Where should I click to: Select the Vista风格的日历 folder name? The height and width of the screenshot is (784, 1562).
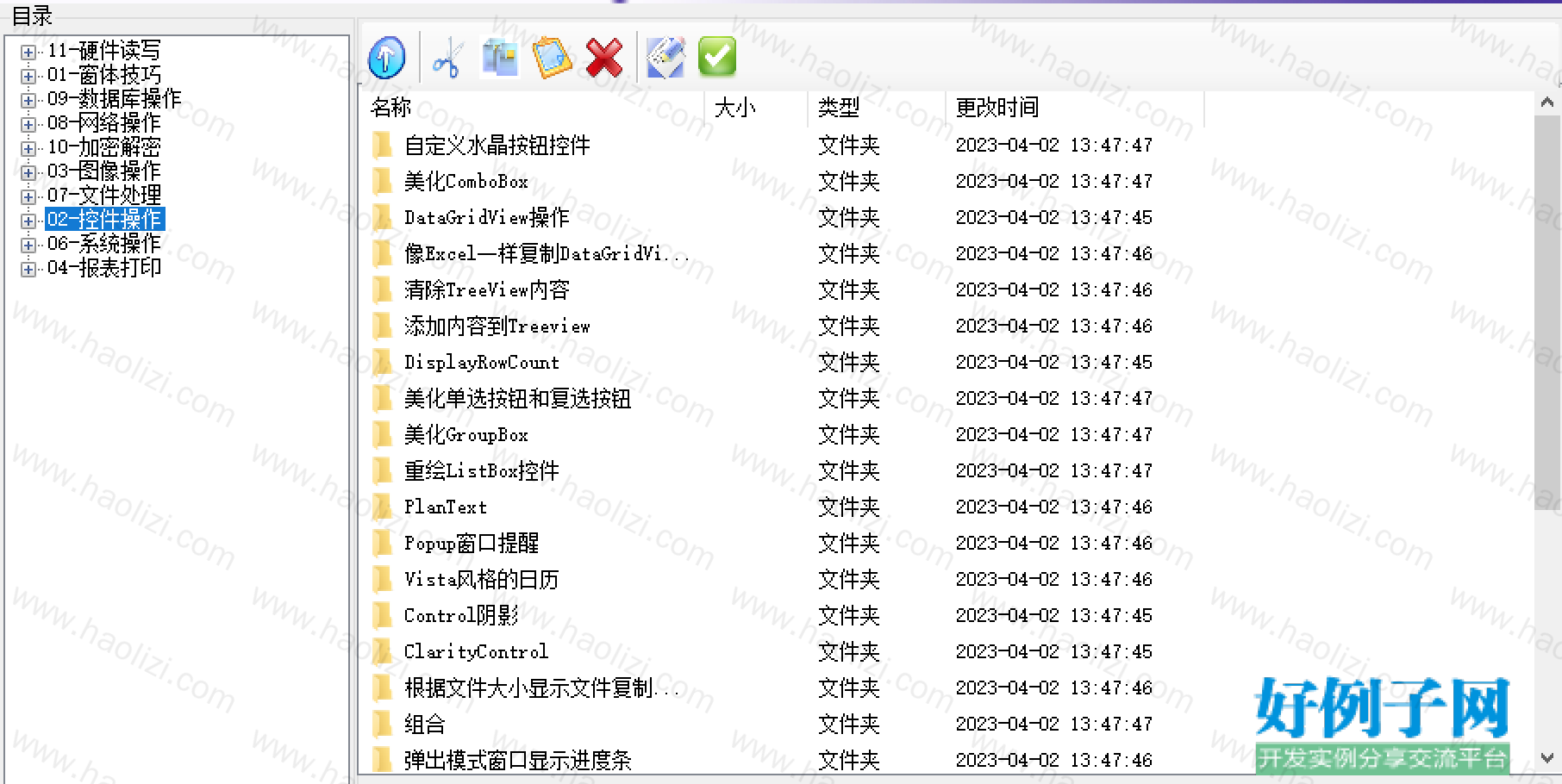click(482, 580)
